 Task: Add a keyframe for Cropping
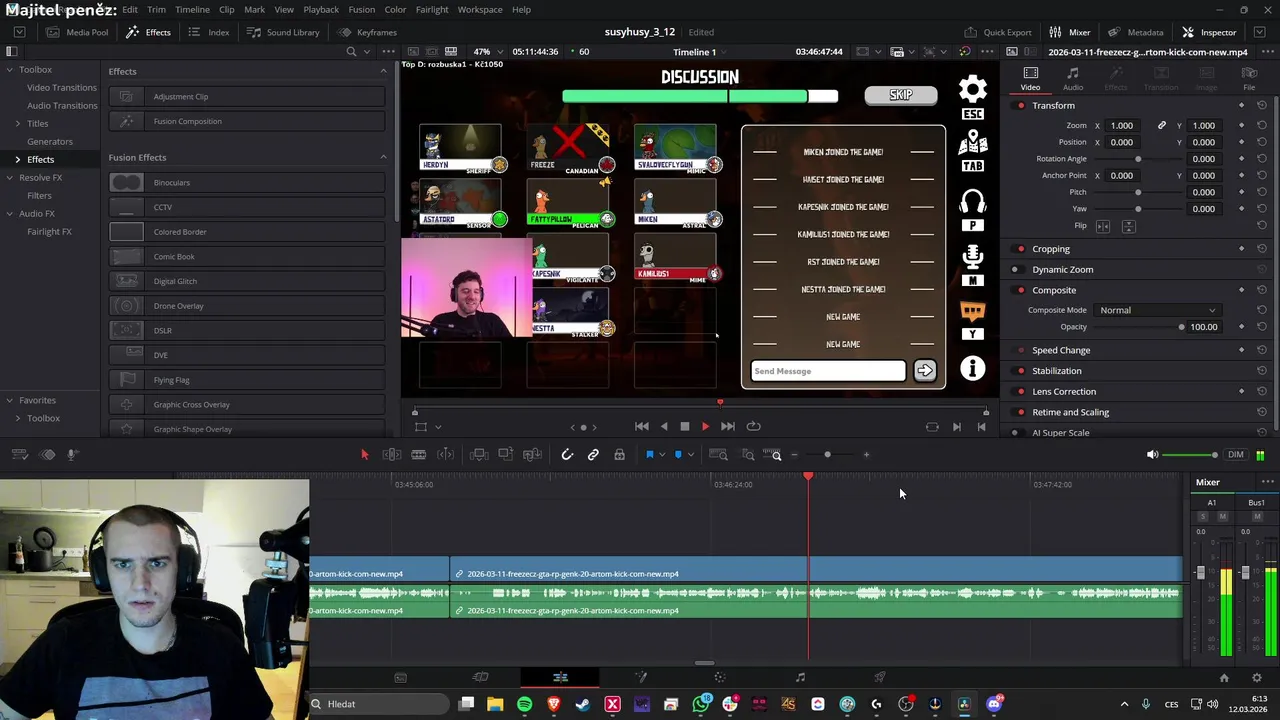pos(1241,249)
